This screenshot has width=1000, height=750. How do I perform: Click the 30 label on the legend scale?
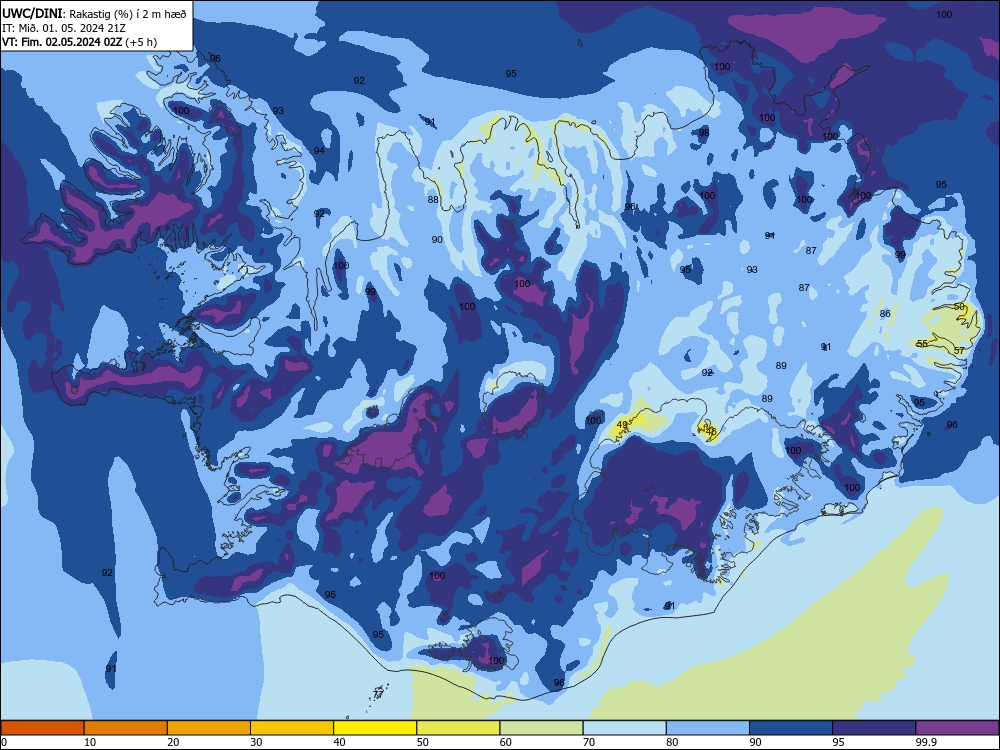[256, 742]
